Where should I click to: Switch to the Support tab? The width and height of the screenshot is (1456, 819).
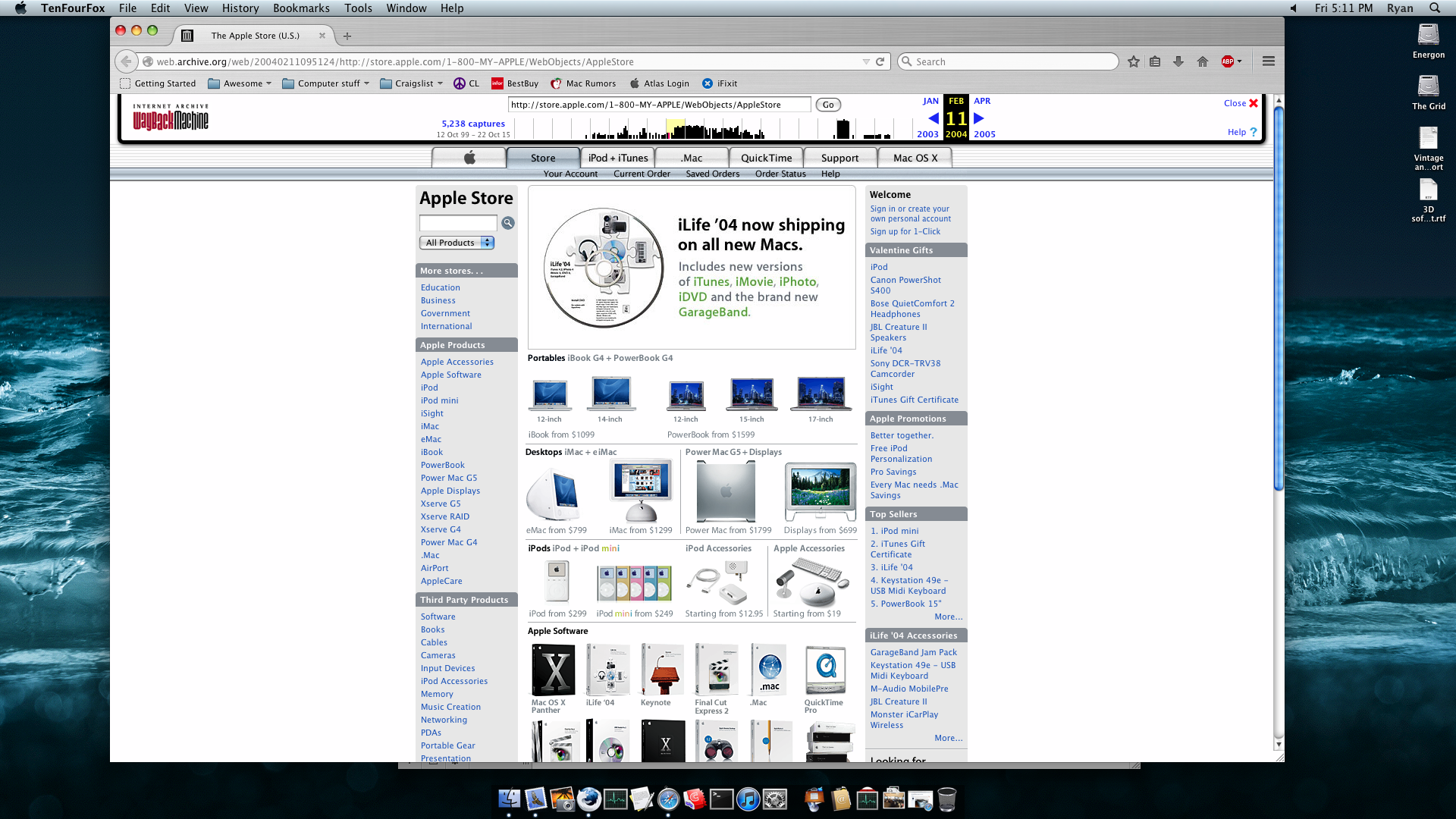839,158
